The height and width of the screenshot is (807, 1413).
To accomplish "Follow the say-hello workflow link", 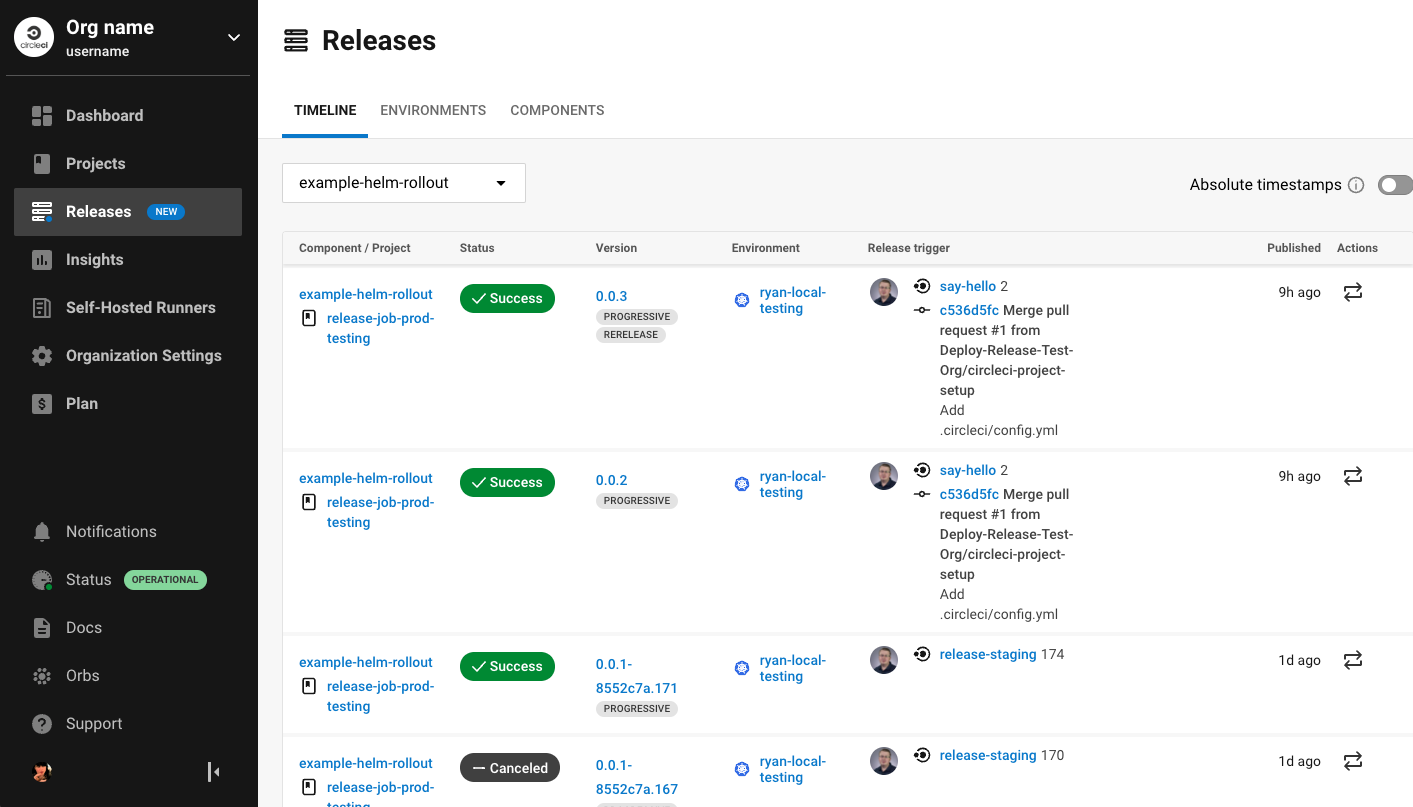I will [x=967, y=286].
